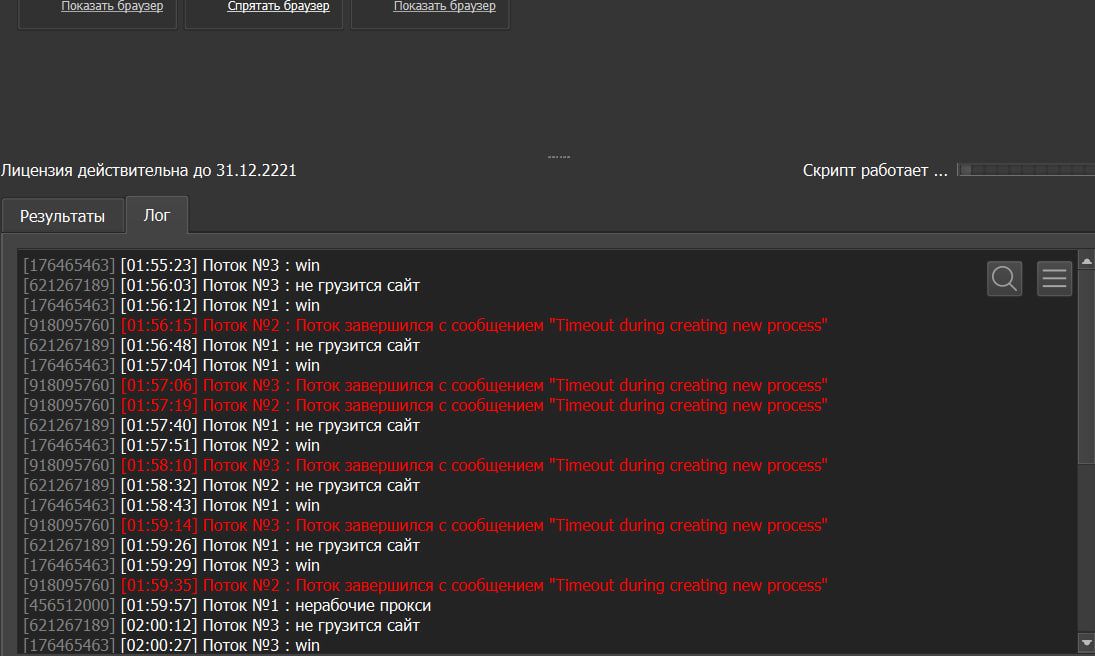Select the red error entry at 01:56:15

(x=474, y=326)
